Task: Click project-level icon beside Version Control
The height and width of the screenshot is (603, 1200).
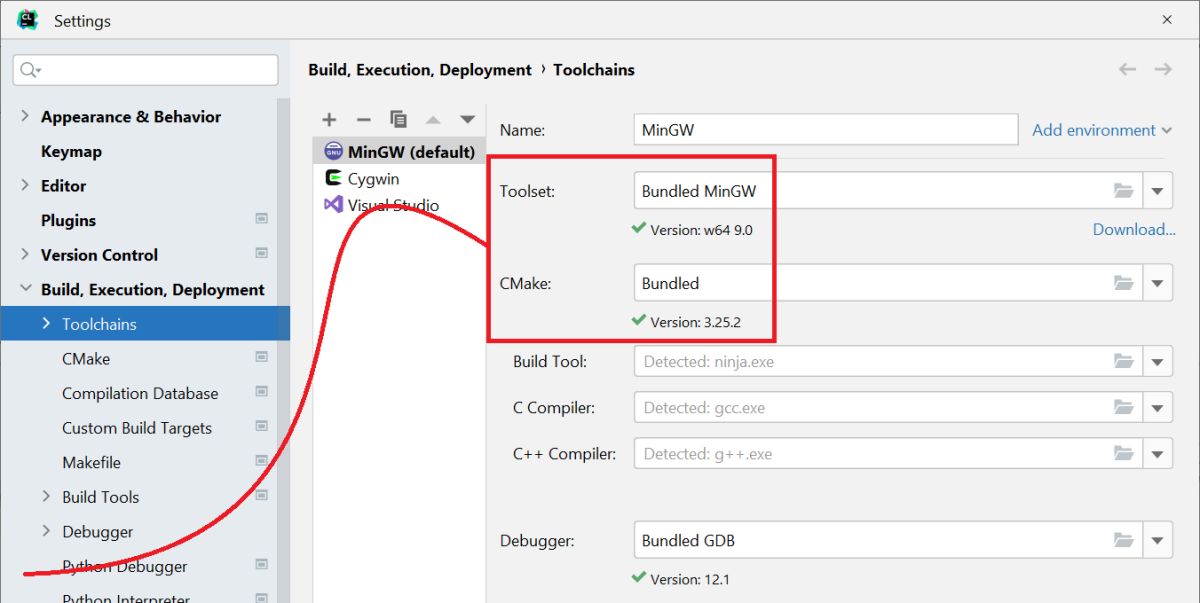Action: pos(261,253)
